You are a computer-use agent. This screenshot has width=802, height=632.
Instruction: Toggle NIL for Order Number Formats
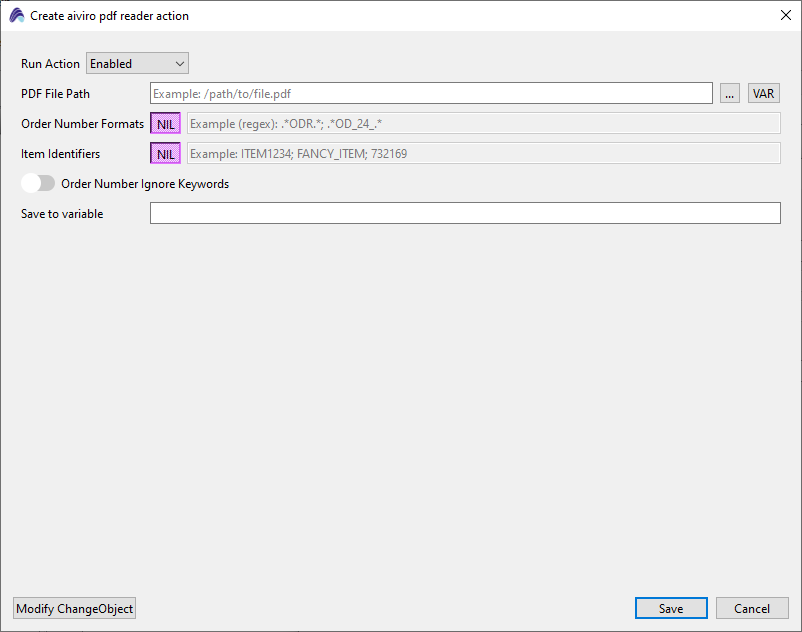point(165,124)
